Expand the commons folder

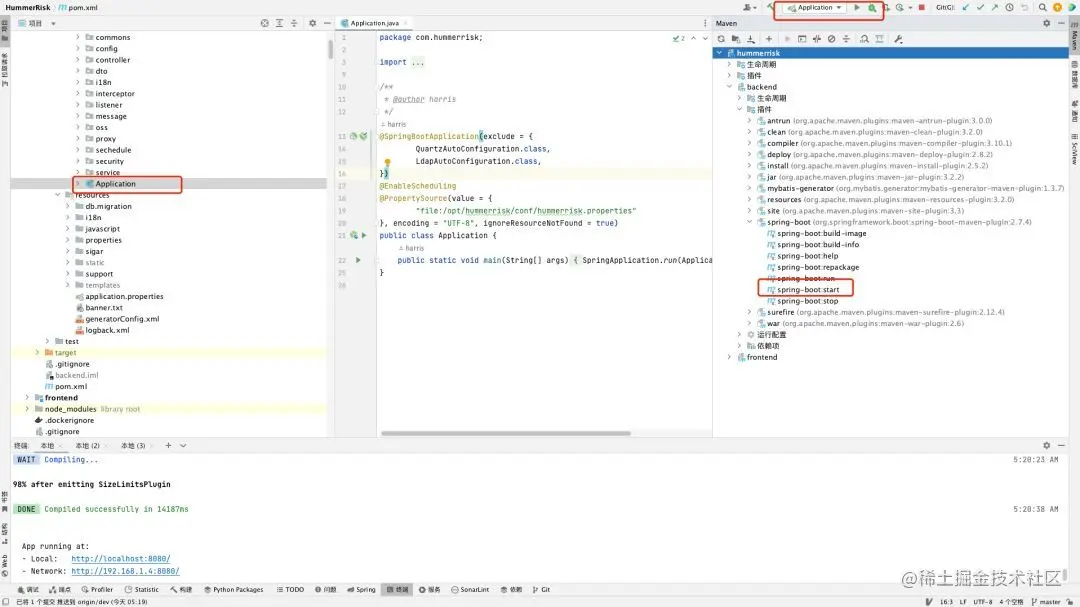click(78, 37)
